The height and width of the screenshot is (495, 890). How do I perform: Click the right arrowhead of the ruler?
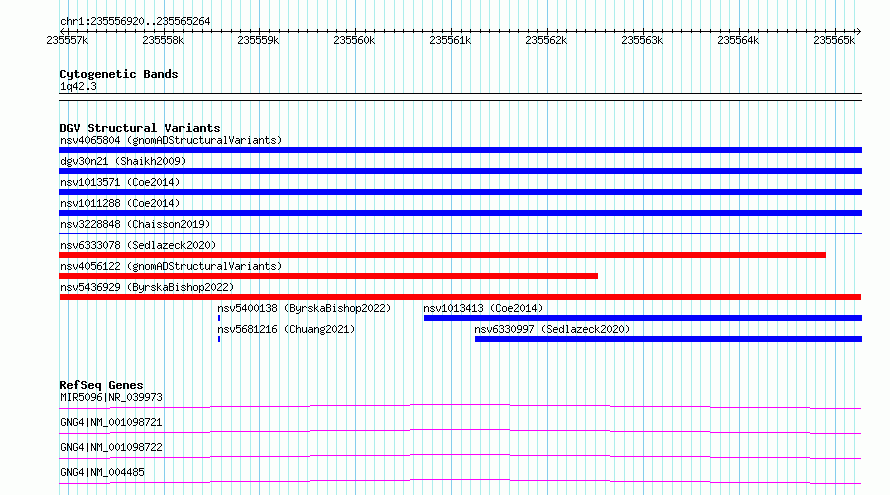pyautogui.click(x=859, y=31)
